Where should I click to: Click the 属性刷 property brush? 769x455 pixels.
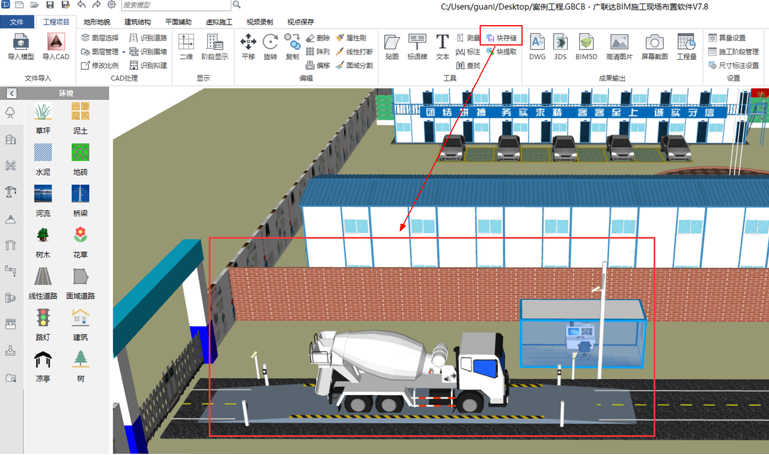click(351, 38)
